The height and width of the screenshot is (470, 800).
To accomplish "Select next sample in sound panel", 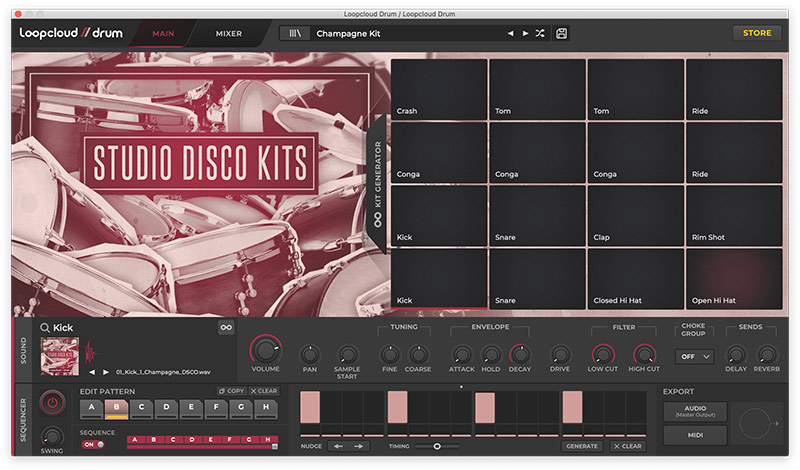I will [106, 372].
